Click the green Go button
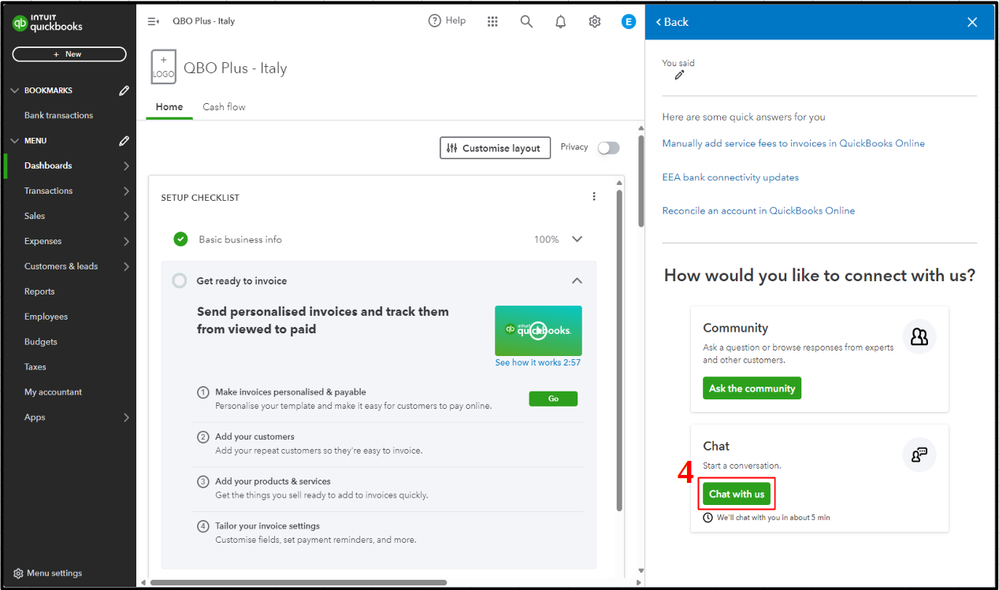999x590 pixels. pos(553,399)
